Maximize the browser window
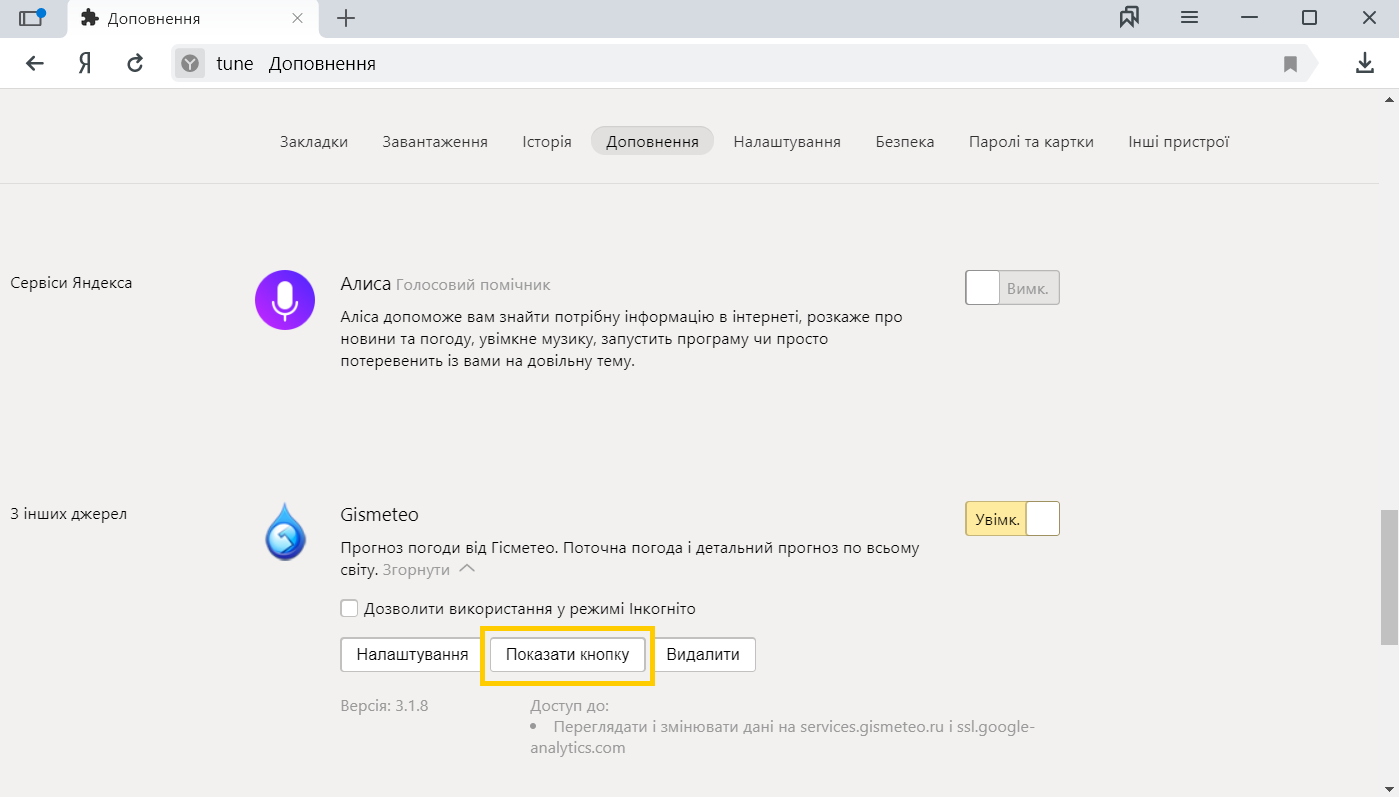Image resolution: width=1399 pixels, height=797 pixels. click(1309, 18)
